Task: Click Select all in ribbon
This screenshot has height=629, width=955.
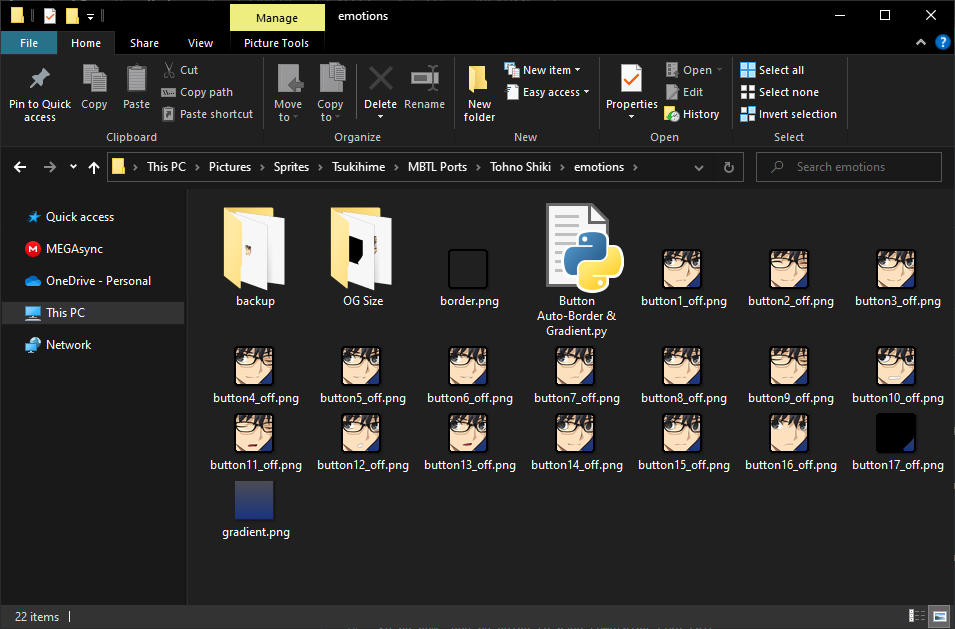Action: coord(772,70)
